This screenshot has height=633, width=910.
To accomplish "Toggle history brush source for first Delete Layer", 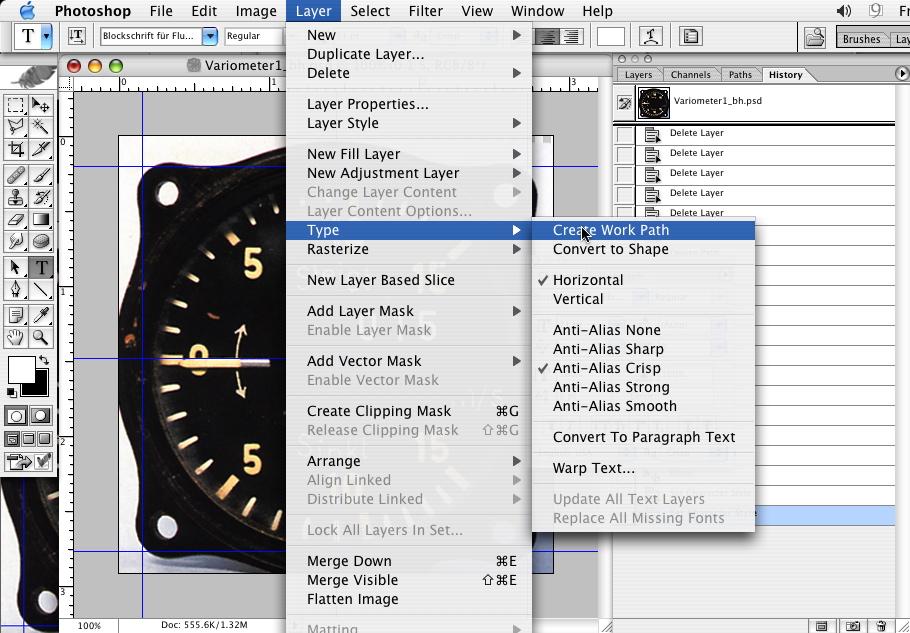I will point(625,135).
